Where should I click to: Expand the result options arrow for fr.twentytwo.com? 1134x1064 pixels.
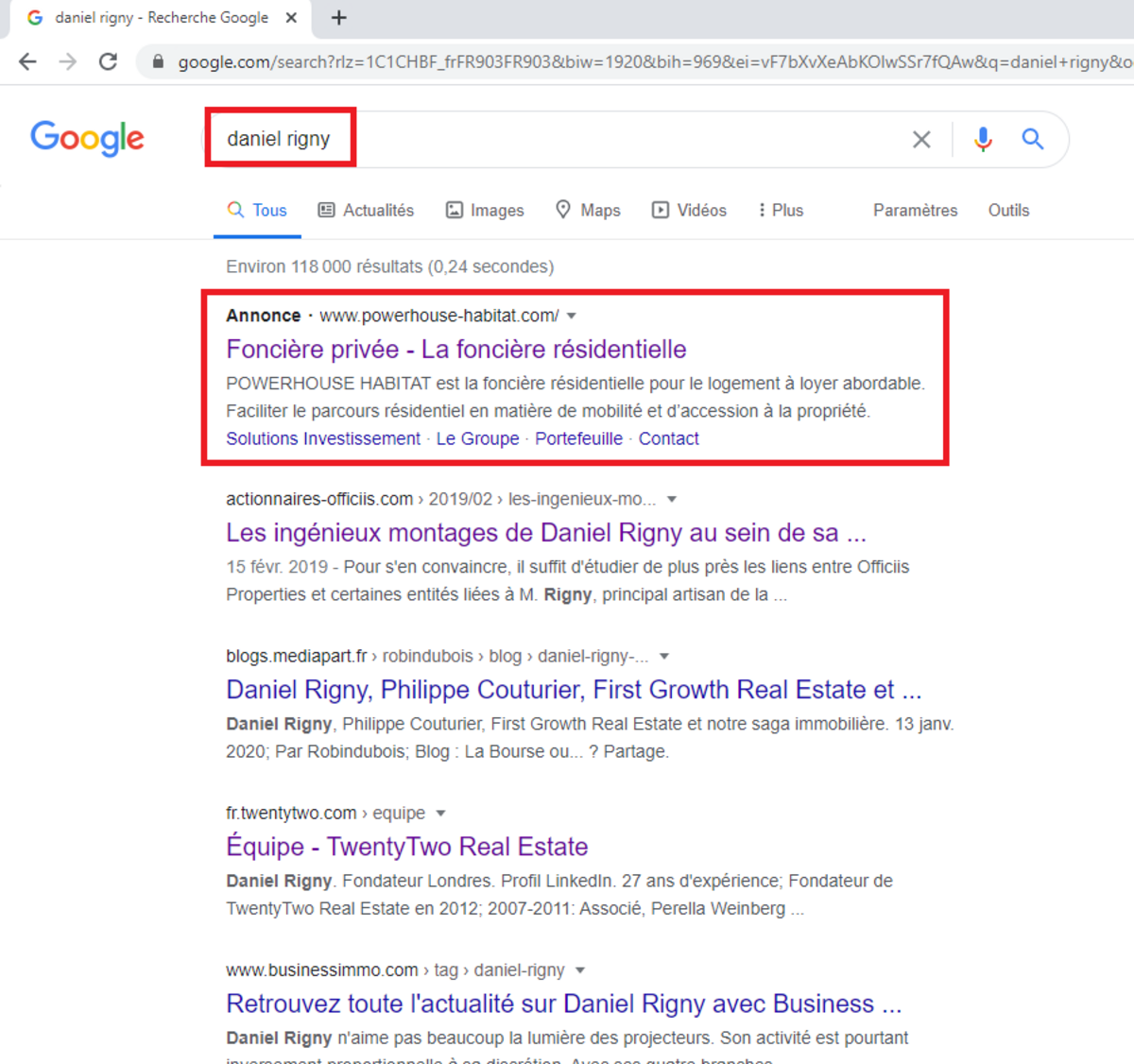(441, 813)
